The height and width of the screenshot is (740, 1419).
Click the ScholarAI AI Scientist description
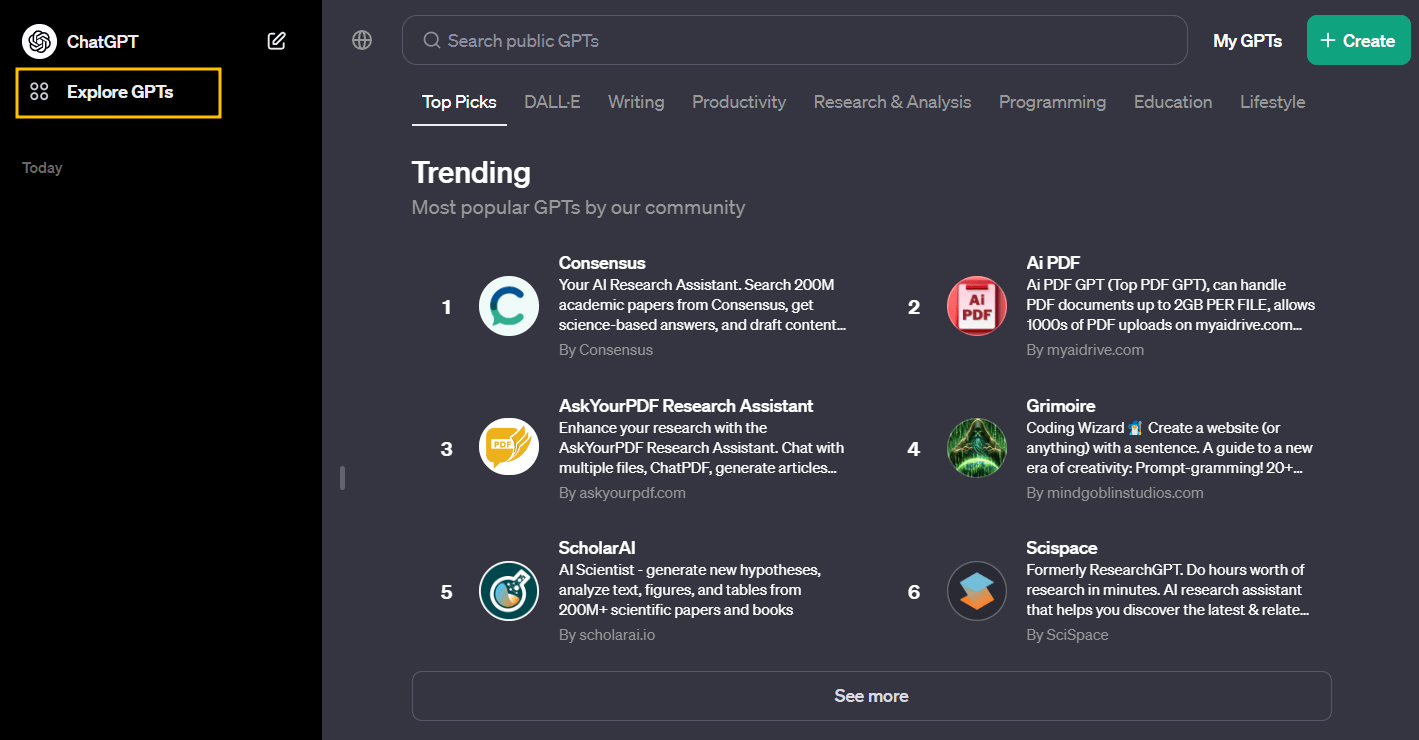point(690,590)
